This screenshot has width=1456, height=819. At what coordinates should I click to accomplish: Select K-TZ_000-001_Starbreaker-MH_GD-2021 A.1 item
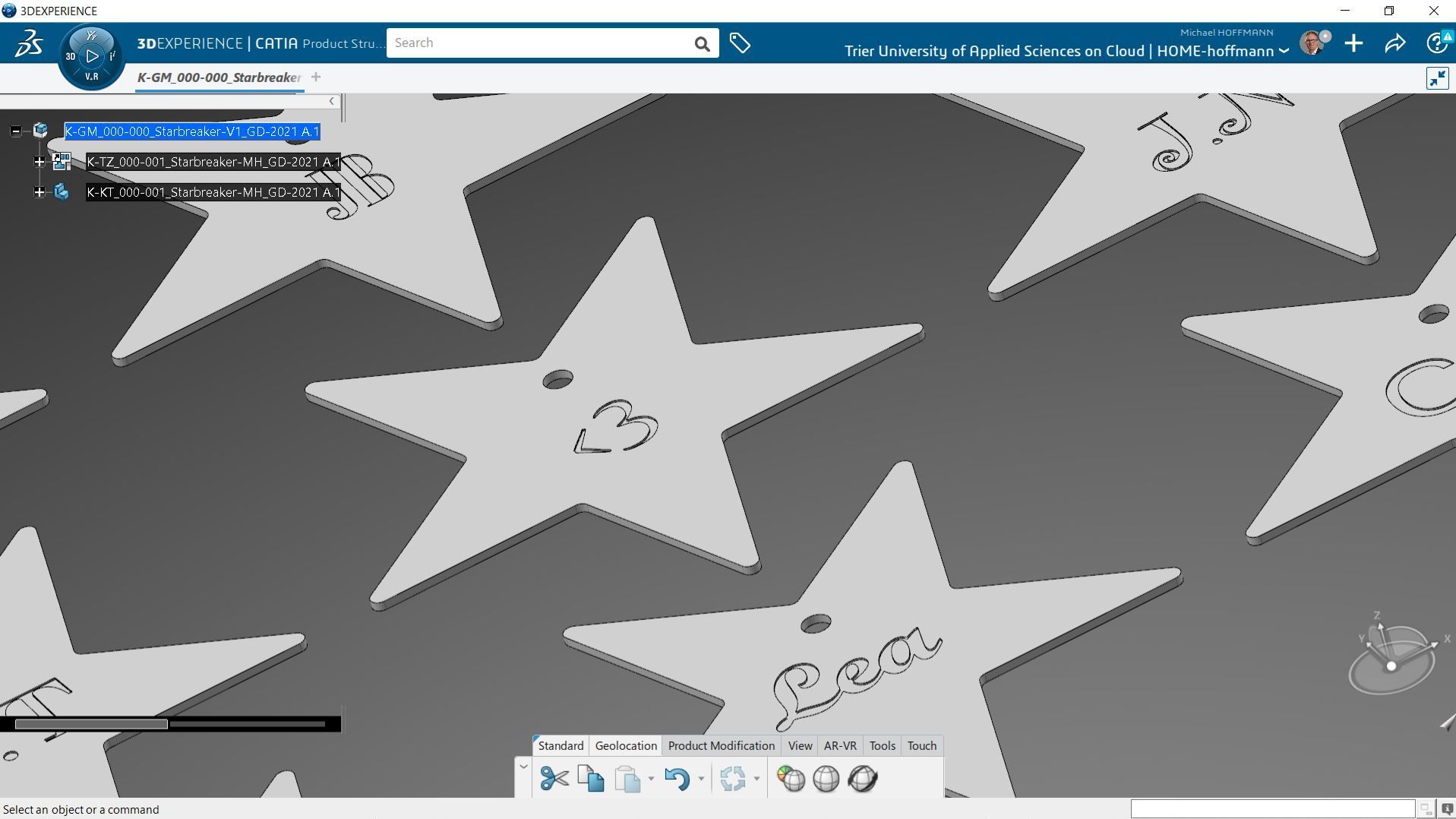tap(213, 162)
